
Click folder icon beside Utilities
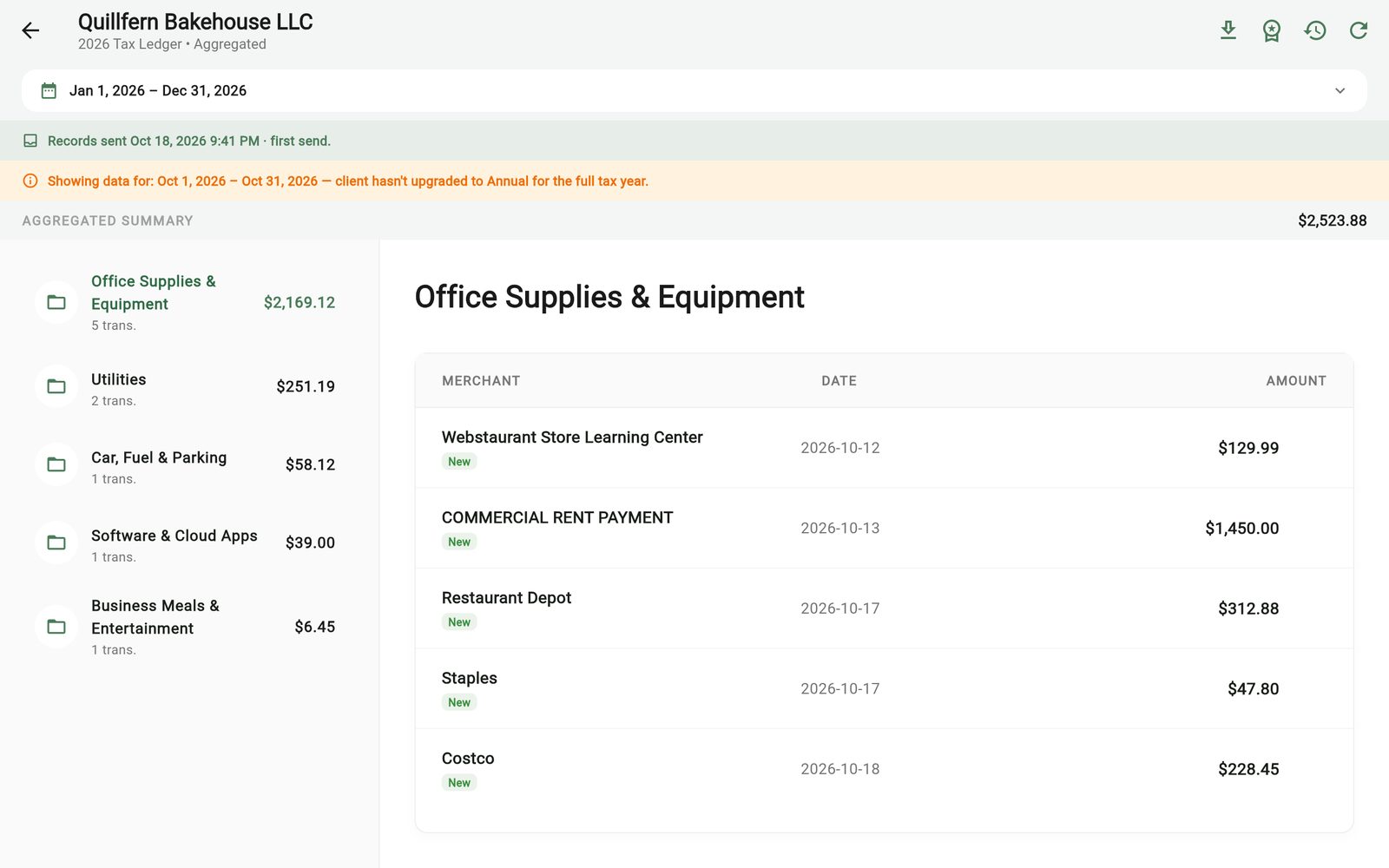[56, 386]
